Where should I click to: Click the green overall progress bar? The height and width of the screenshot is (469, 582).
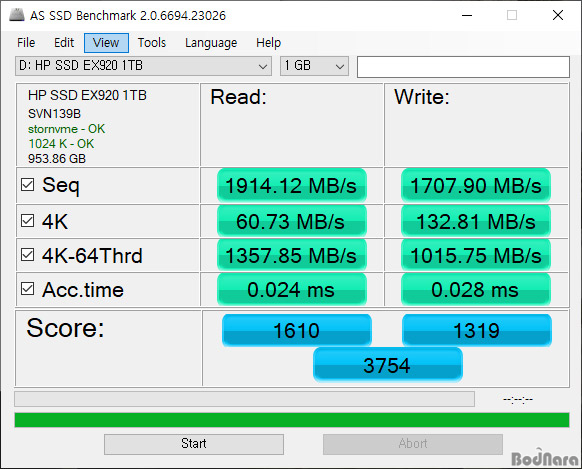292,420
